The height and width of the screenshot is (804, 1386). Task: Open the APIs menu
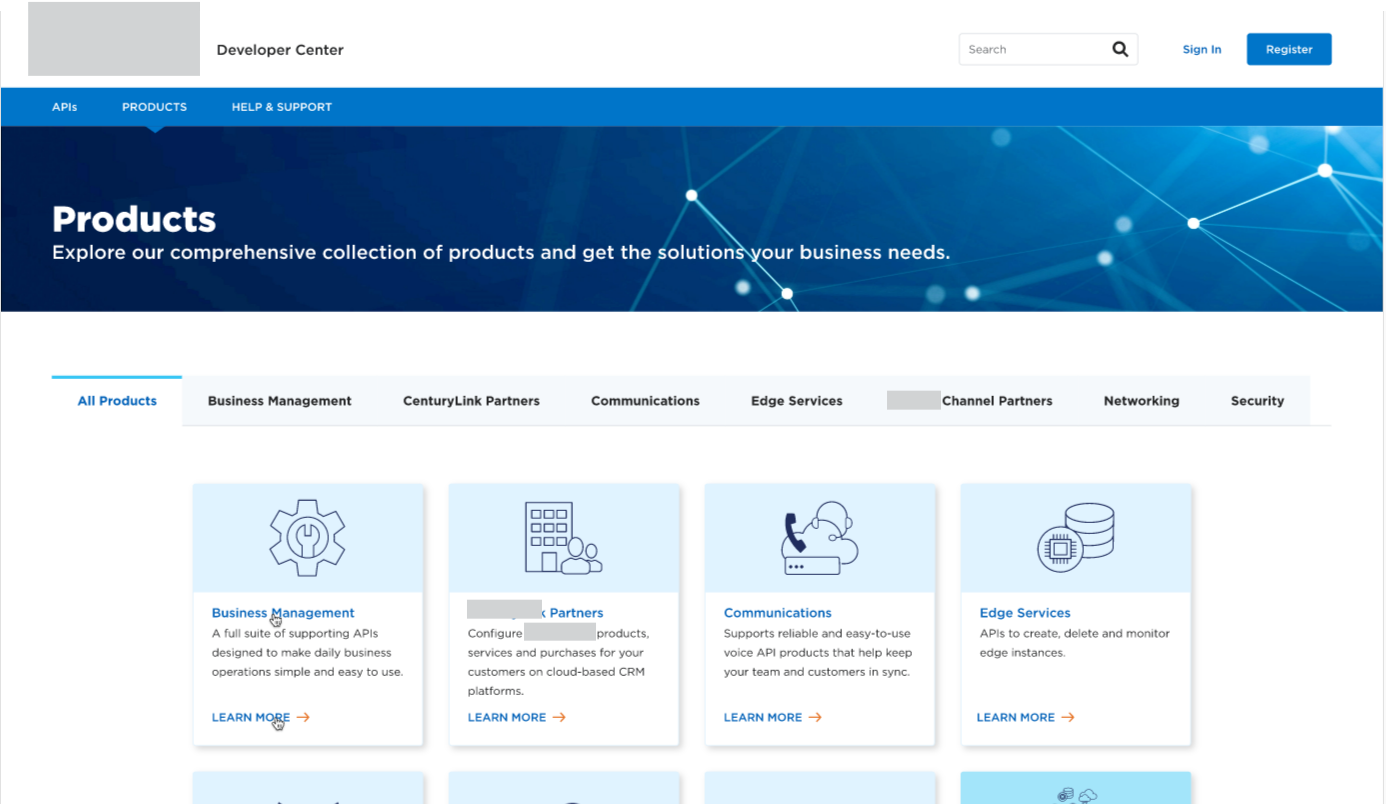[x=64, y=107]
